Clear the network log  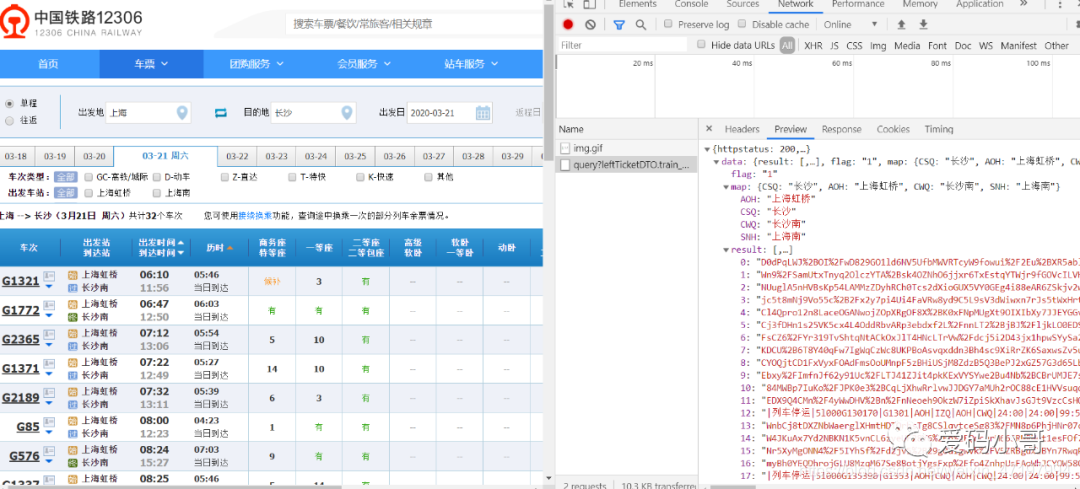click(590, 24)
